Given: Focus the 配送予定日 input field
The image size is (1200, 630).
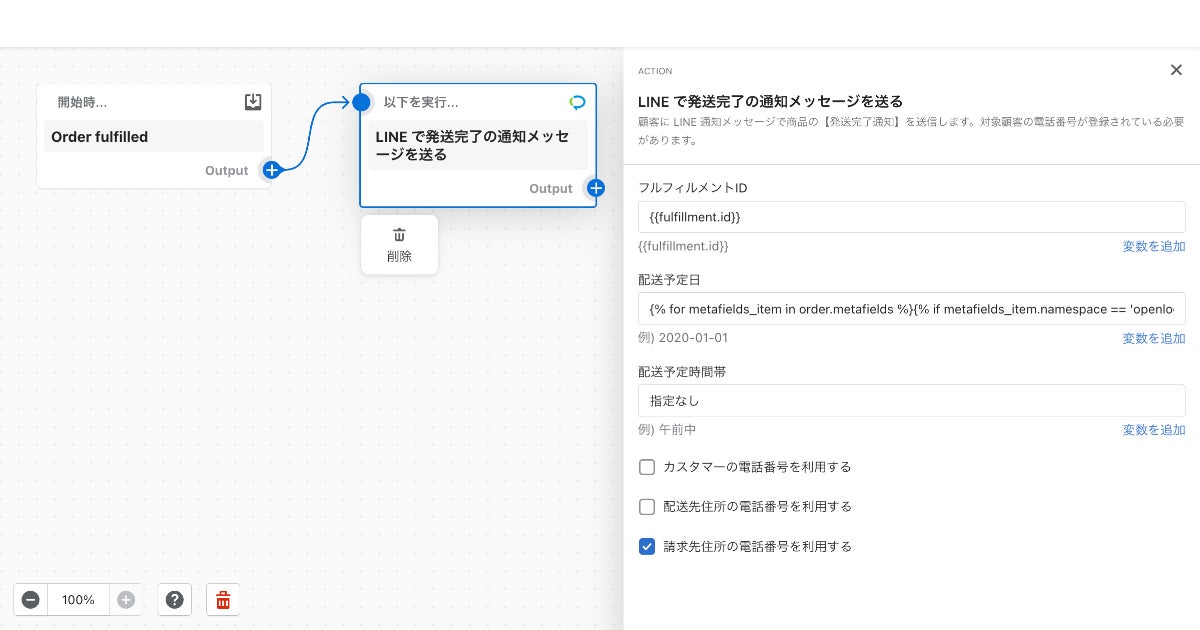Looking at the screenshot, I should tap(912, 309).
